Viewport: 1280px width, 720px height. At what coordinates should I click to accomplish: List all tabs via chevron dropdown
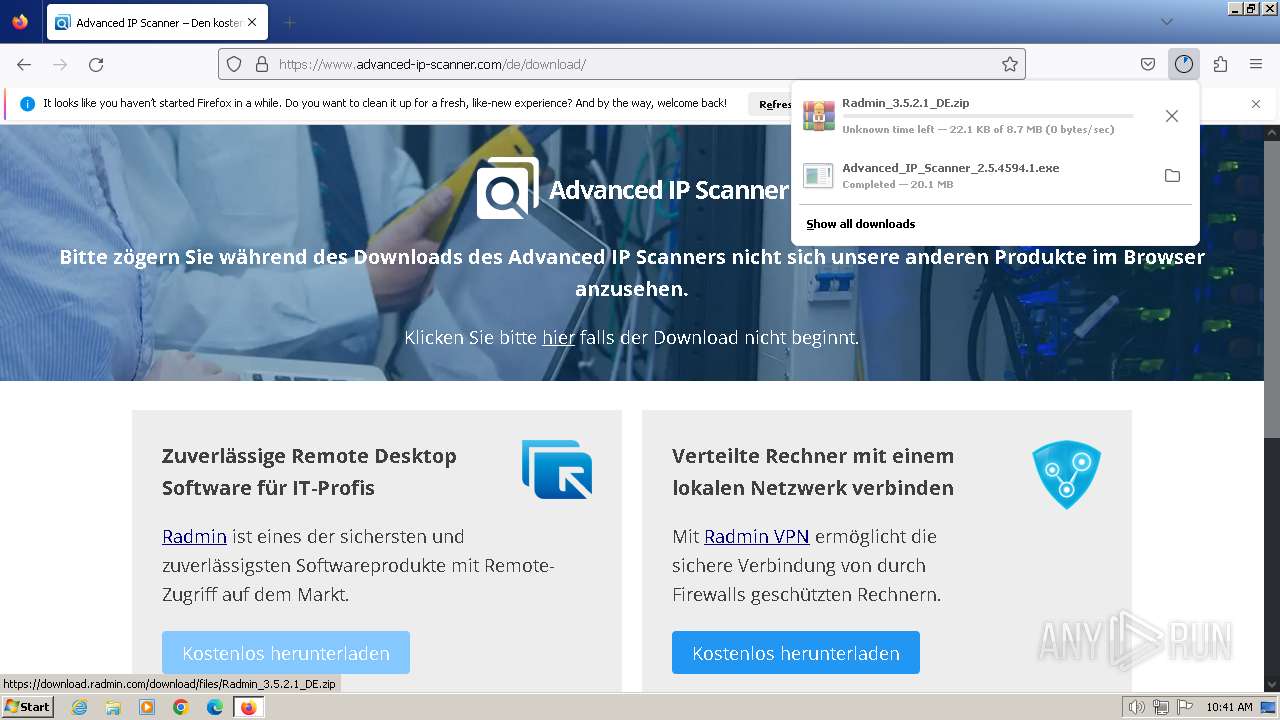click(x=1167, y=22)
